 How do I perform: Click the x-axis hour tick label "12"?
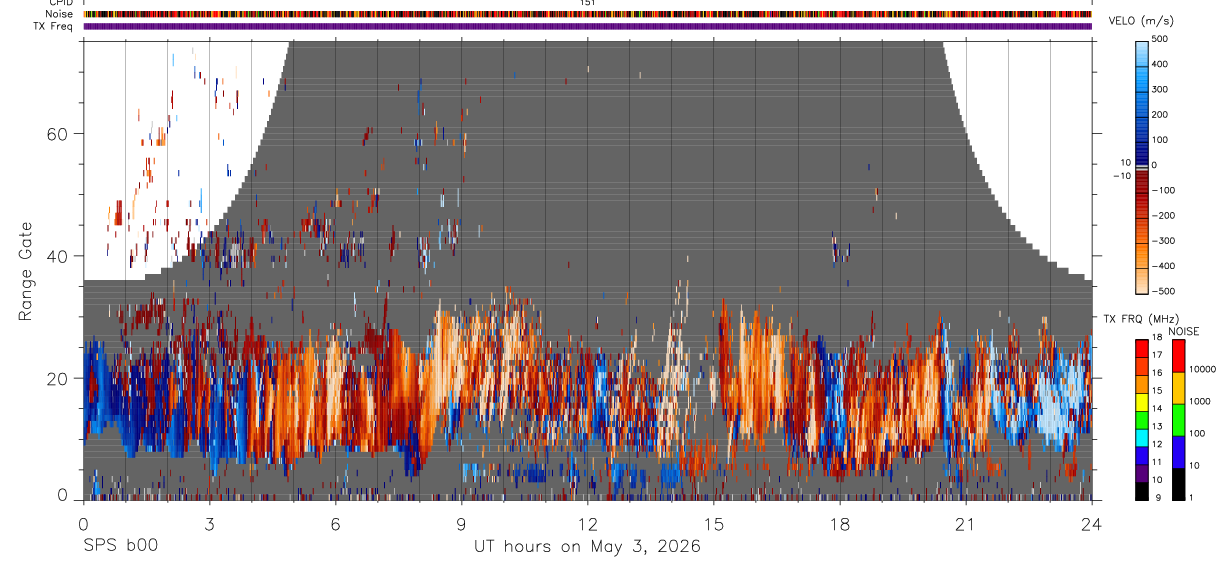point(587,522)
